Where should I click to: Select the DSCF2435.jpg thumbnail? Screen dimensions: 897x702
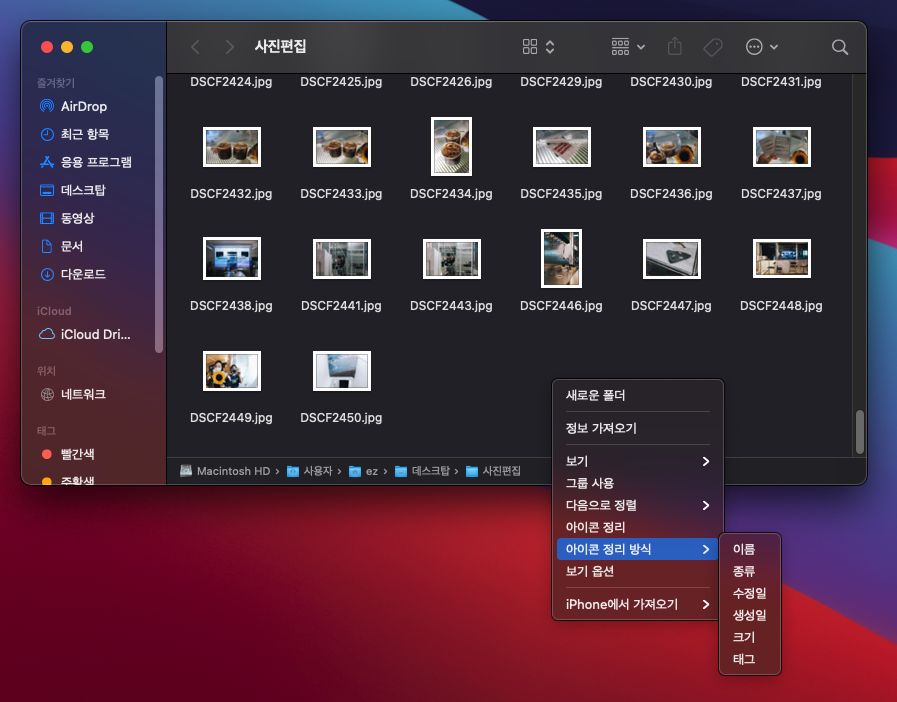pyautogui.click(x=561, y=147)
